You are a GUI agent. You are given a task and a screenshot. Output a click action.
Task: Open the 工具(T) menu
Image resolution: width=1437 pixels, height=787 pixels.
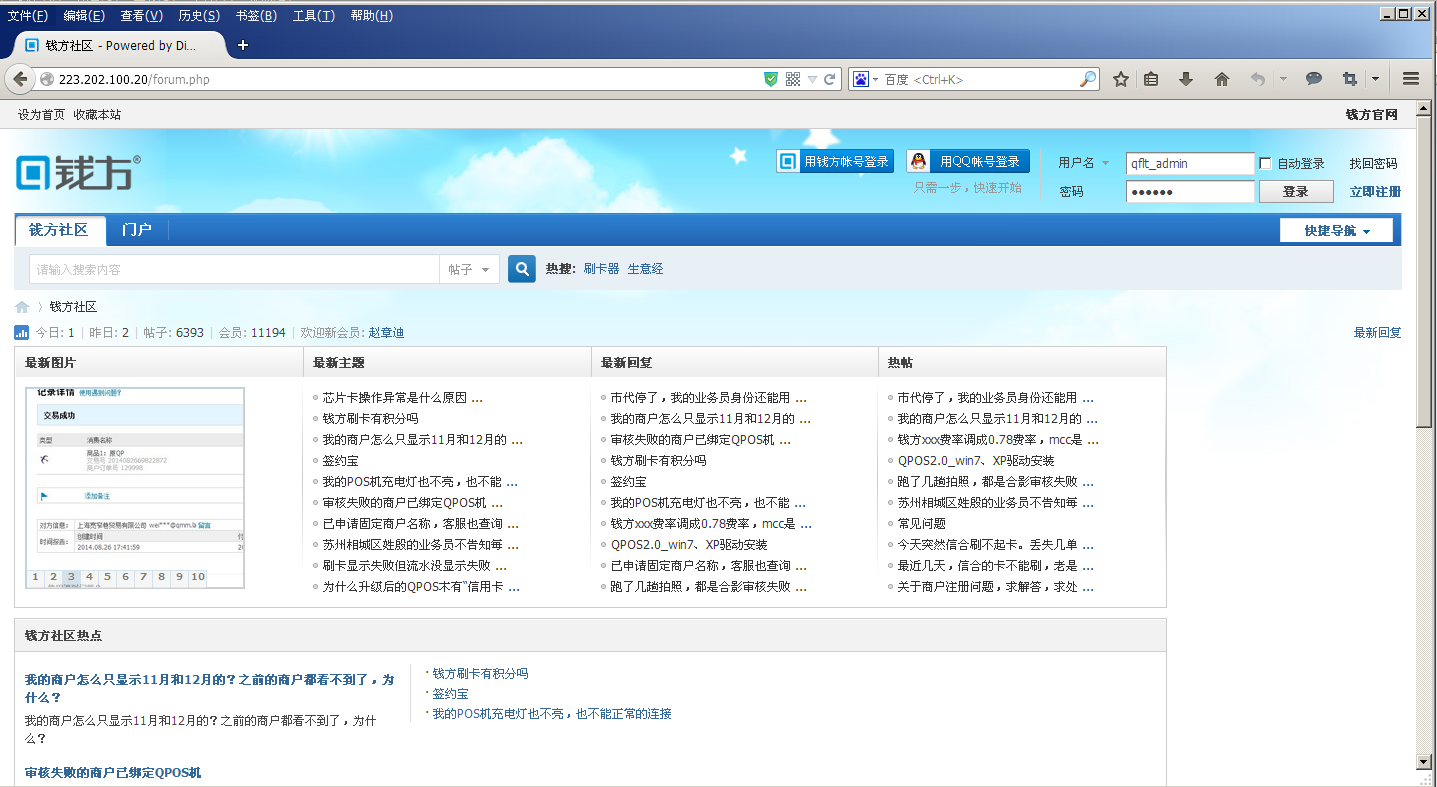pos(314,16)
